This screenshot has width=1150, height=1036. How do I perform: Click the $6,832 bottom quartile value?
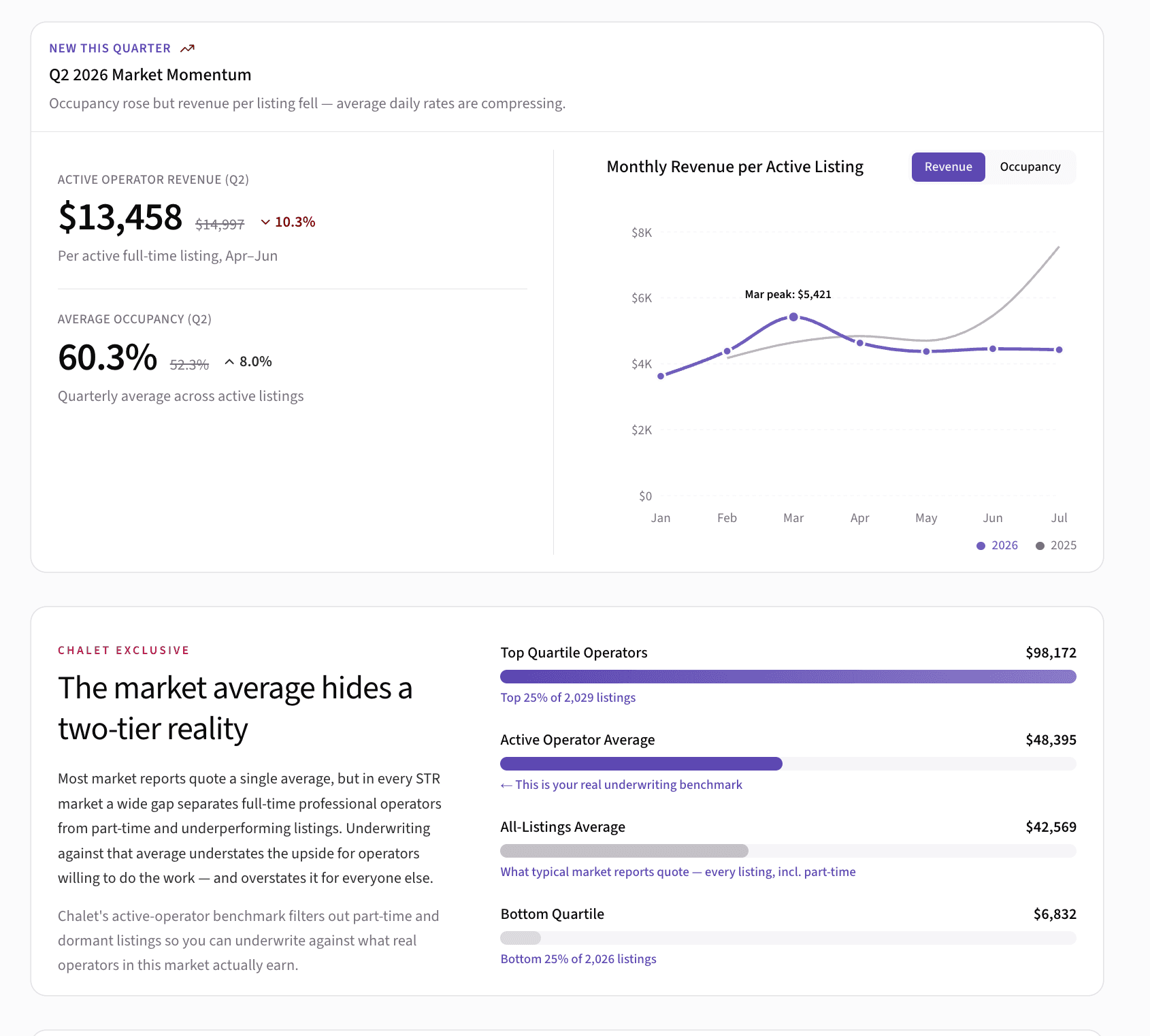click(x=1055, y=914)
